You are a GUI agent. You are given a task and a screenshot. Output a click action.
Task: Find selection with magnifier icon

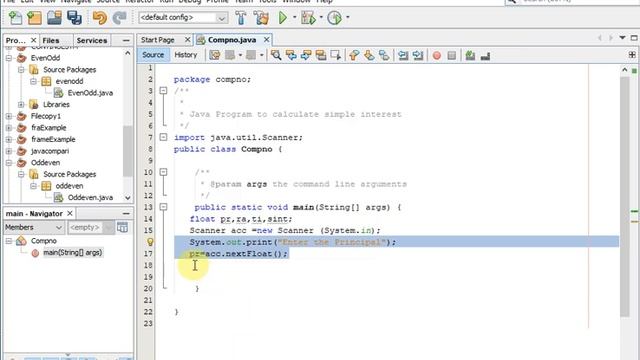[x=276, y=55]
